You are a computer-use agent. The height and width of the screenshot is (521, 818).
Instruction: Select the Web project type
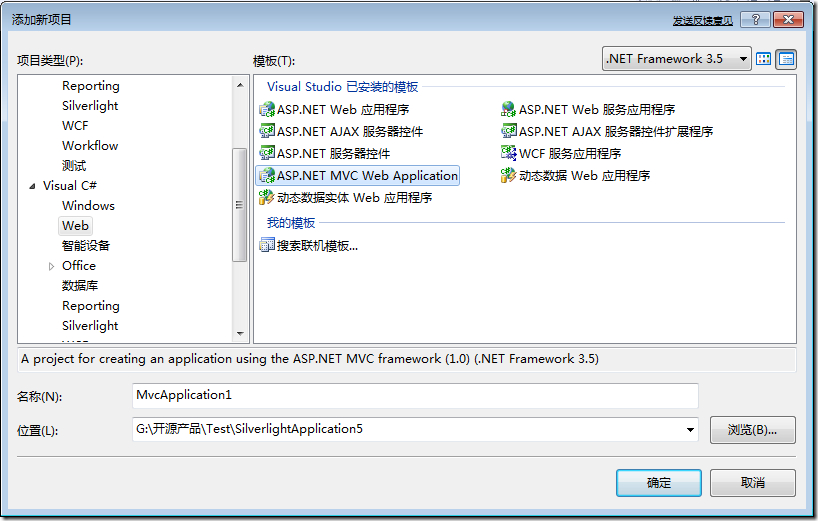76,226
